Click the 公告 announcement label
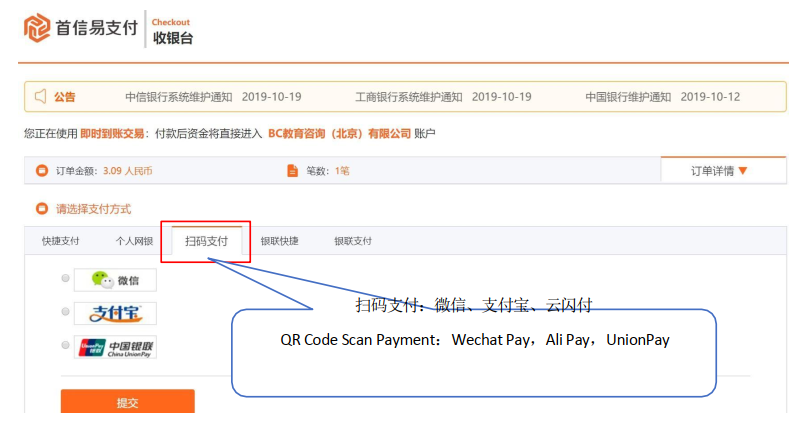This screenshot has width=799, height=447. click(x=65, y=97)
